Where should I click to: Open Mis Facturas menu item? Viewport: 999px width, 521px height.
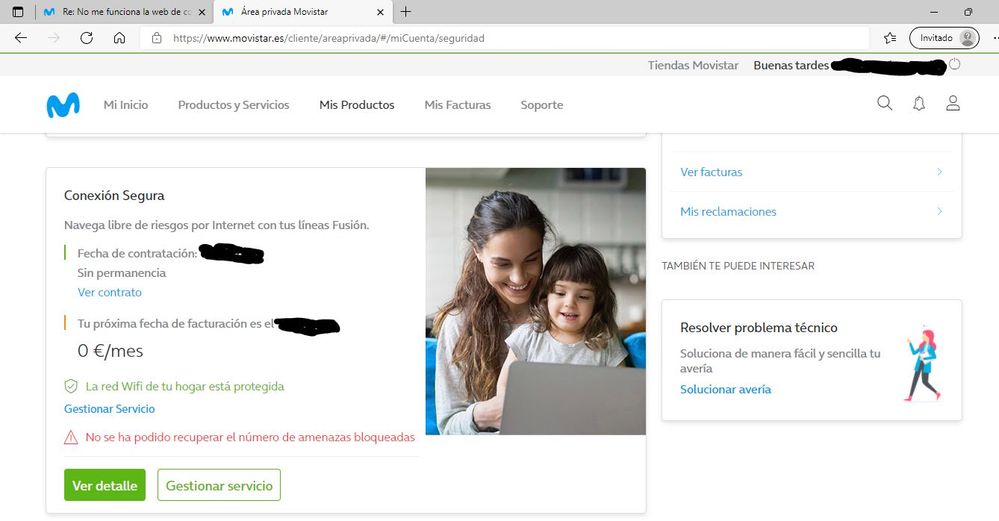[457, 105]
